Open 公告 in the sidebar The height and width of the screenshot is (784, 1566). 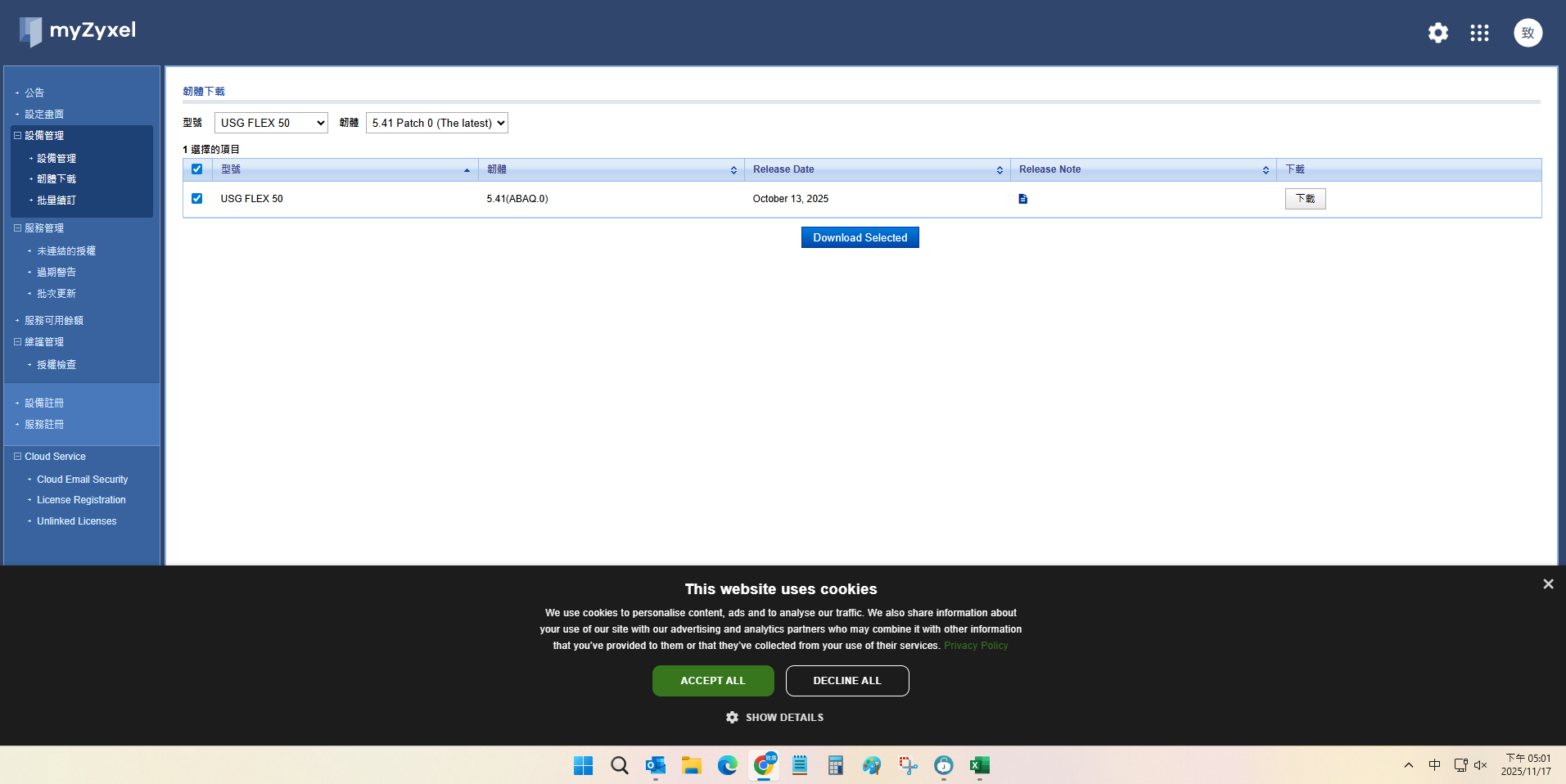(x=34, y=93)
